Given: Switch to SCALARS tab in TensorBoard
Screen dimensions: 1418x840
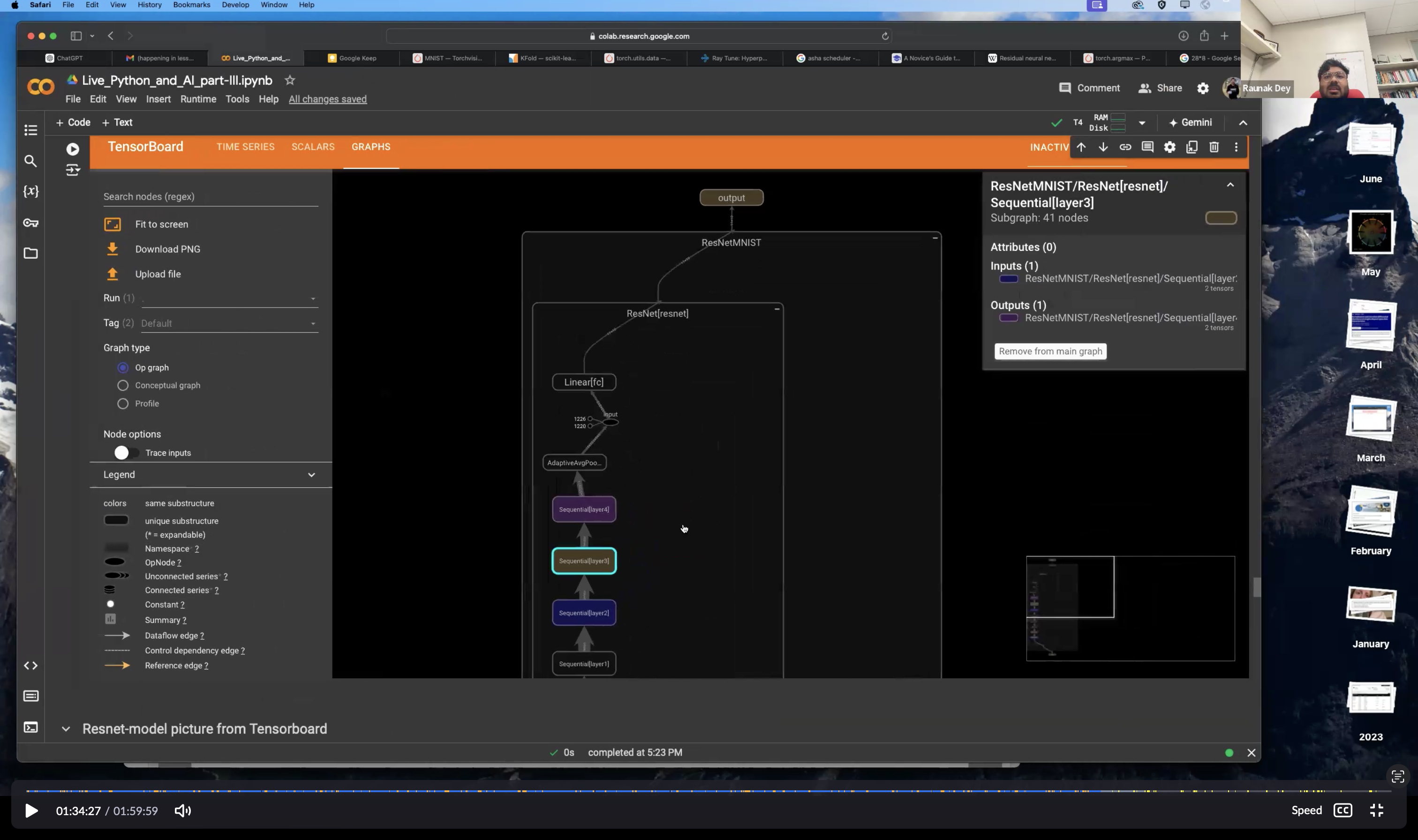Looking at the screenshot, I should [313, 147].
